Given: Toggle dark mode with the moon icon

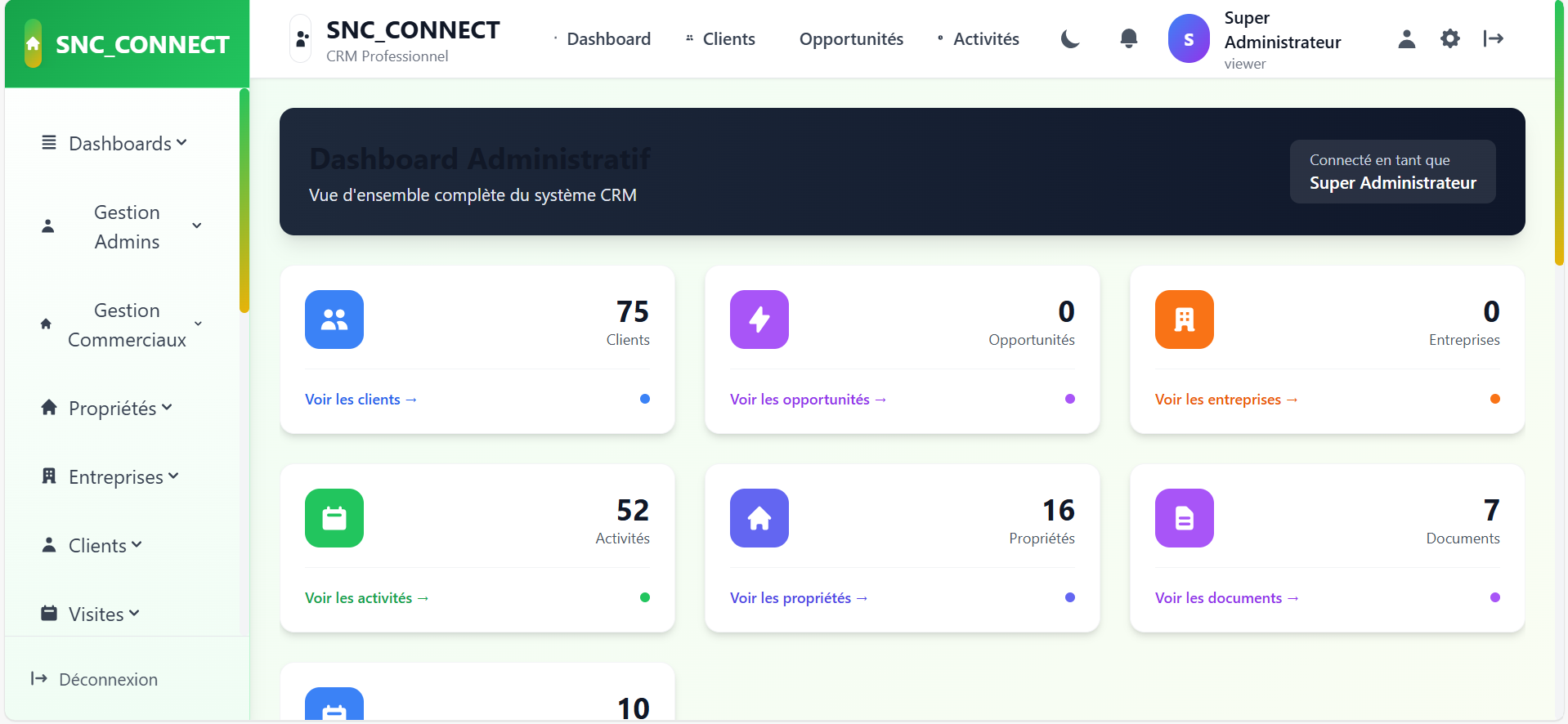Looking at the screenshot, I should tap(1070, 38).
